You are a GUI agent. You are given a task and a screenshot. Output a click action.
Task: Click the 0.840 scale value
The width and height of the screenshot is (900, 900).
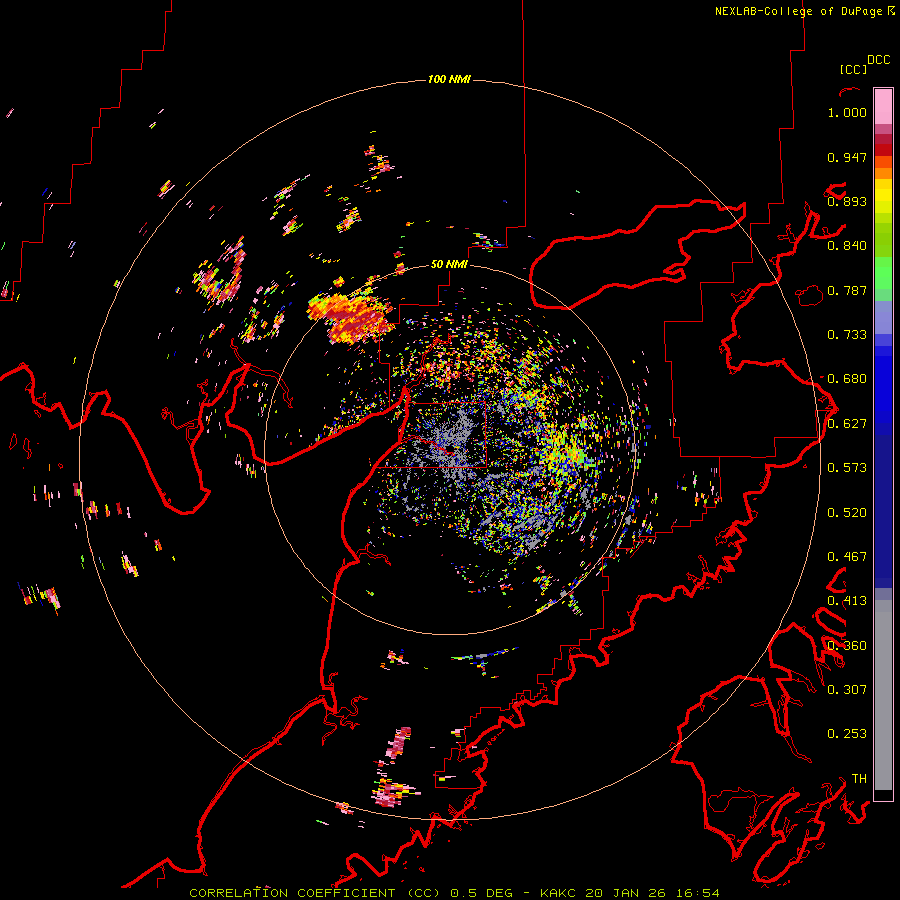pyautogui.click(x=847, y=246)
